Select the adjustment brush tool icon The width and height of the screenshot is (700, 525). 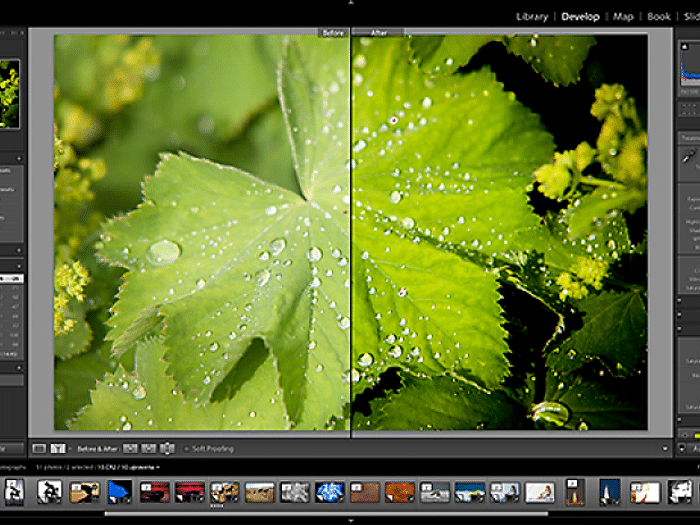[x=688, y=156]
